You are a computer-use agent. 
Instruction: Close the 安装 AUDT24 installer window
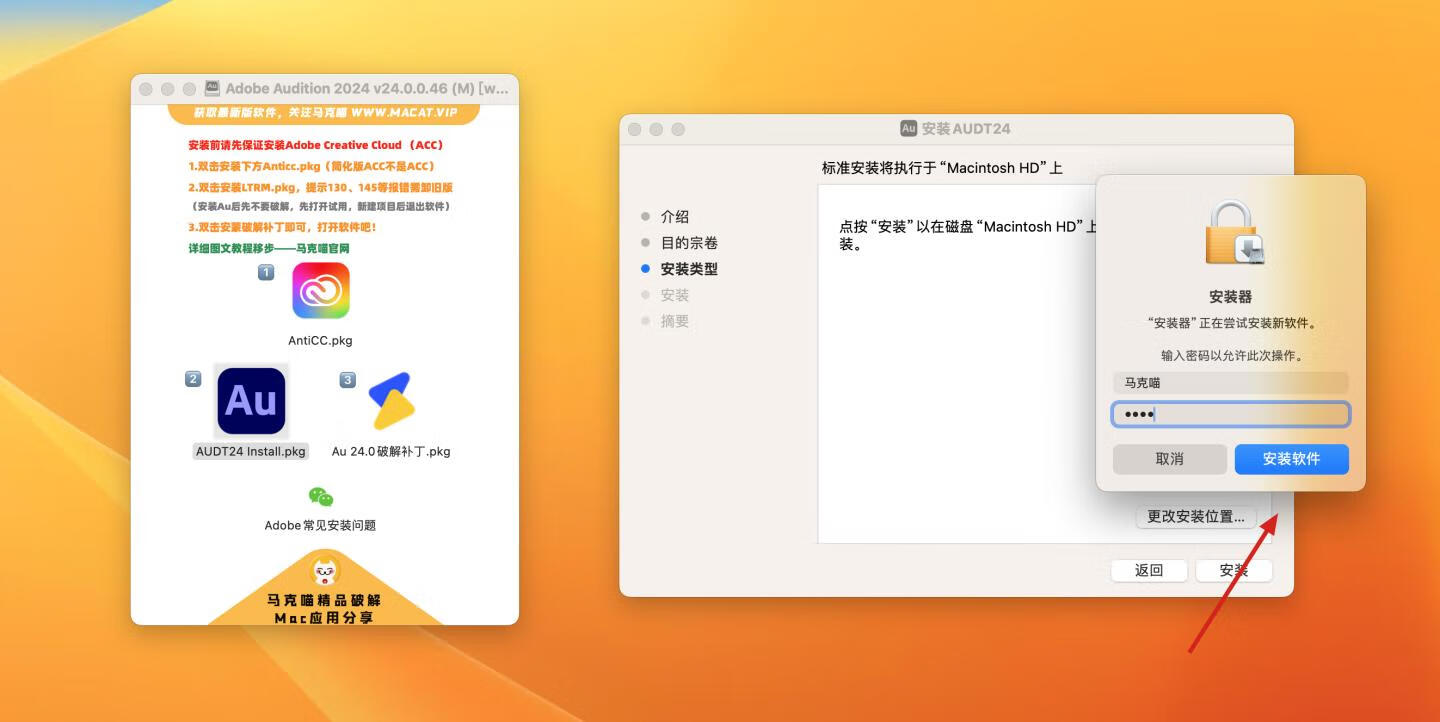pyautogui.click(x=635, y=130)
